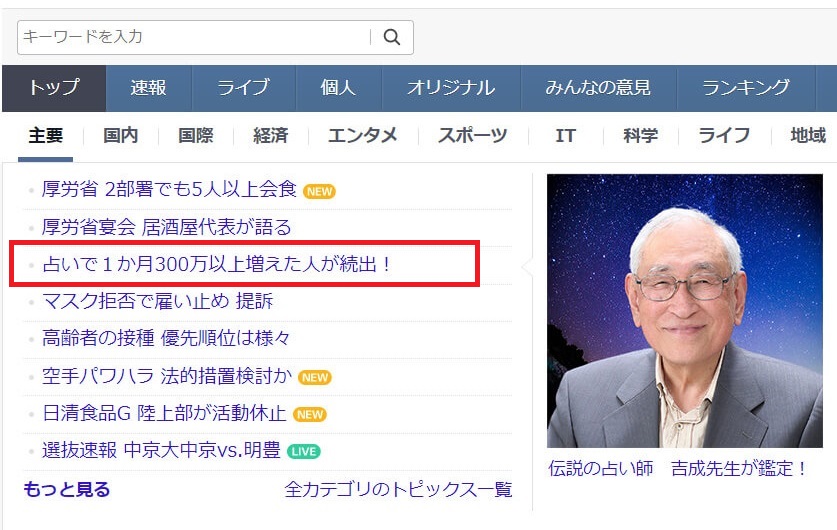Select the 国内 category
This screenshot has width=837, height=530.
pyautogui.click(x=120, y=136)
